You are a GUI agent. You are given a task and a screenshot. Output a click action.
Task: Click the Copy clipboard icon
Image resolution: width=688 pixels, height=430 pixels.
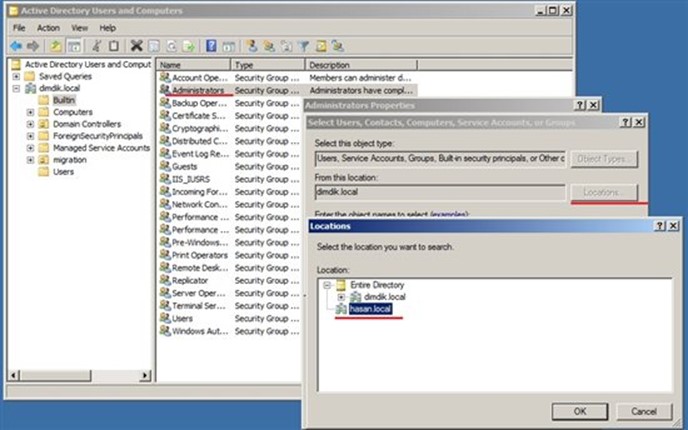tap(114, 46)
